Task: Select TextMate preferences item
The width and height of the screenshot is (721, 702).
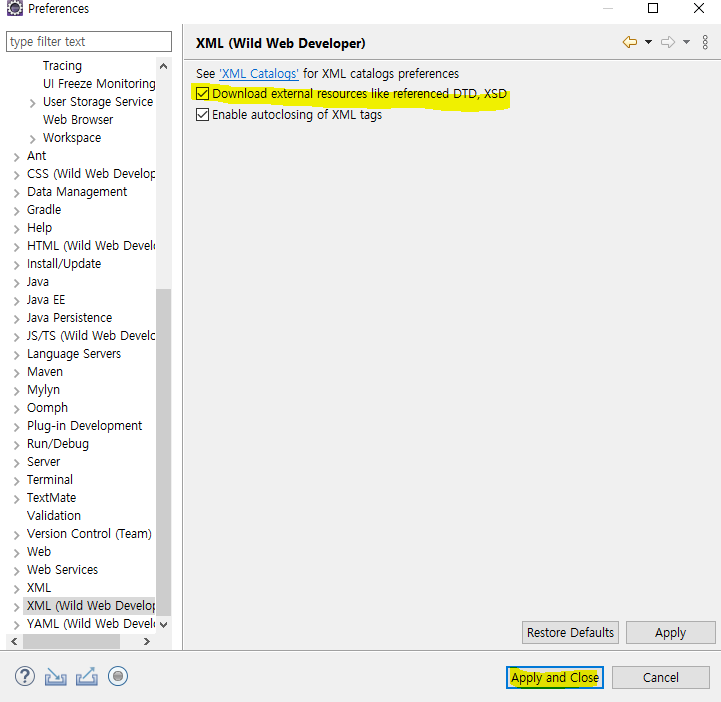Action: pyautogui.click(x=51, y=497)
